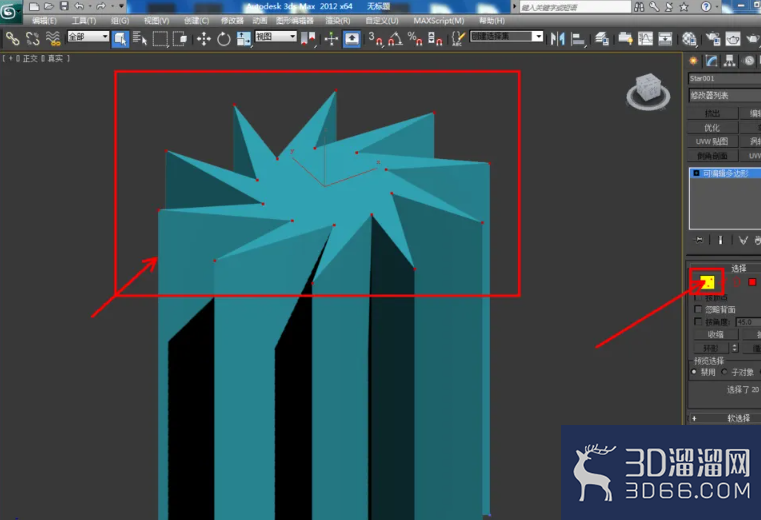The width and height of the screenshot is (761, 520).
Task: Select the Select and Scale tool
Action: pyautogui.click(x=244, y=38)
